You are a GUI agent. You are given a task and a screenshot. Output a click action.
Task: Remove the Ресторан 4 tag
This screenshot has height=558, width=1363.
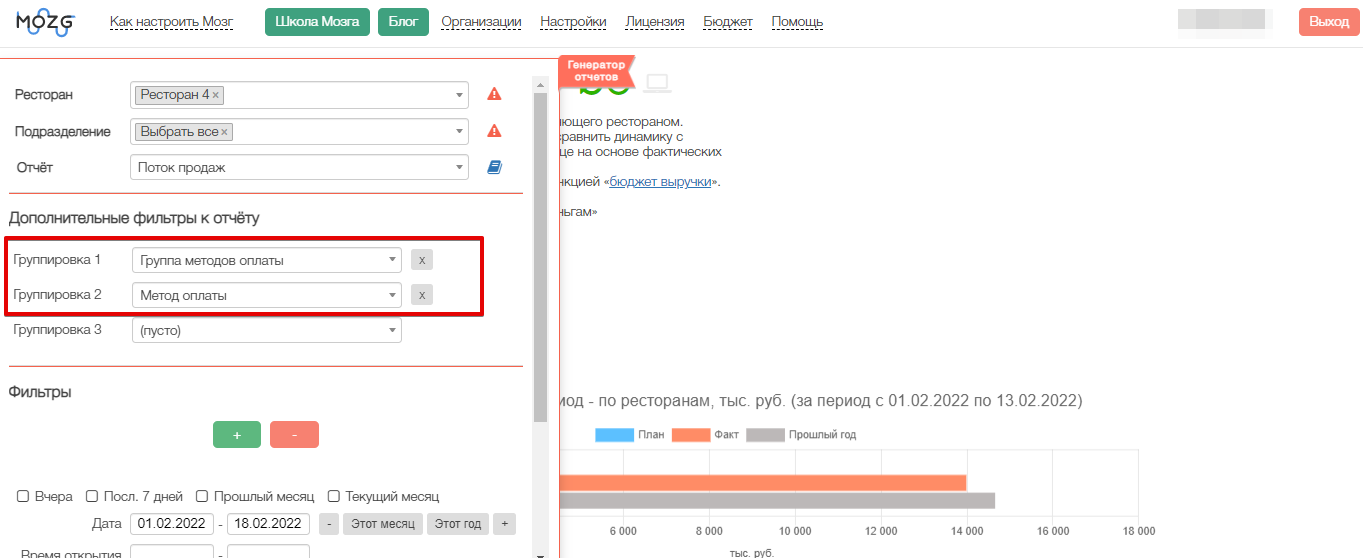pyautogui.click(x=216, y=95)
